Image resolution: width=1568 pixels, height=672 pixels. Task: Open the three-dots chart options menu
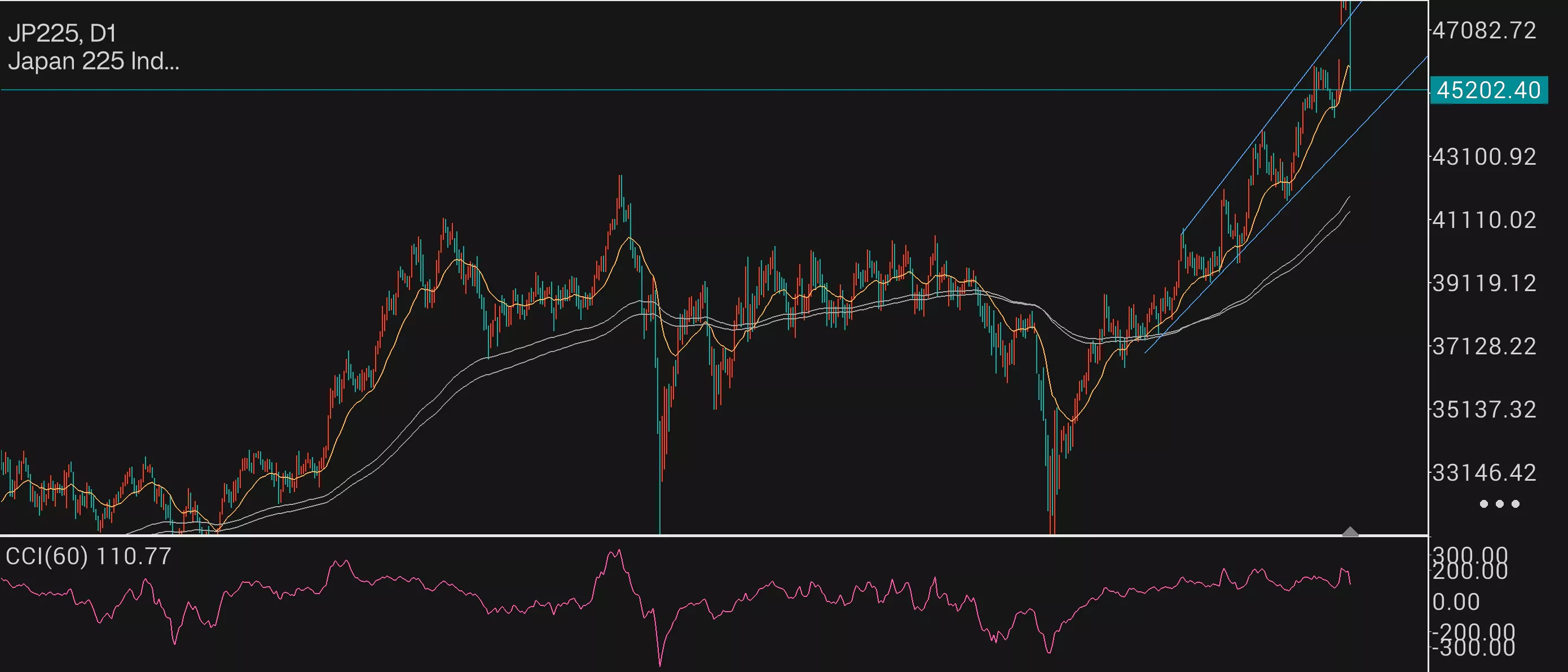1499,504
